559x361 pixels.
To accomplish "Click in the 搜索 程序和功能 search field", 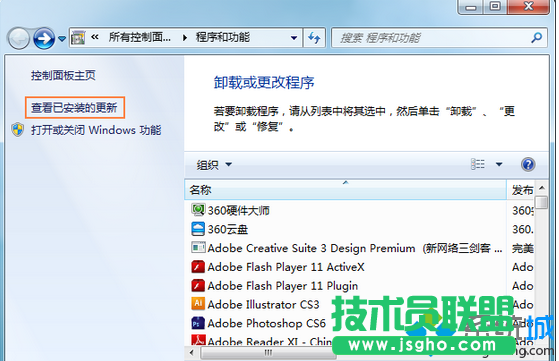I will pos(431,38).
